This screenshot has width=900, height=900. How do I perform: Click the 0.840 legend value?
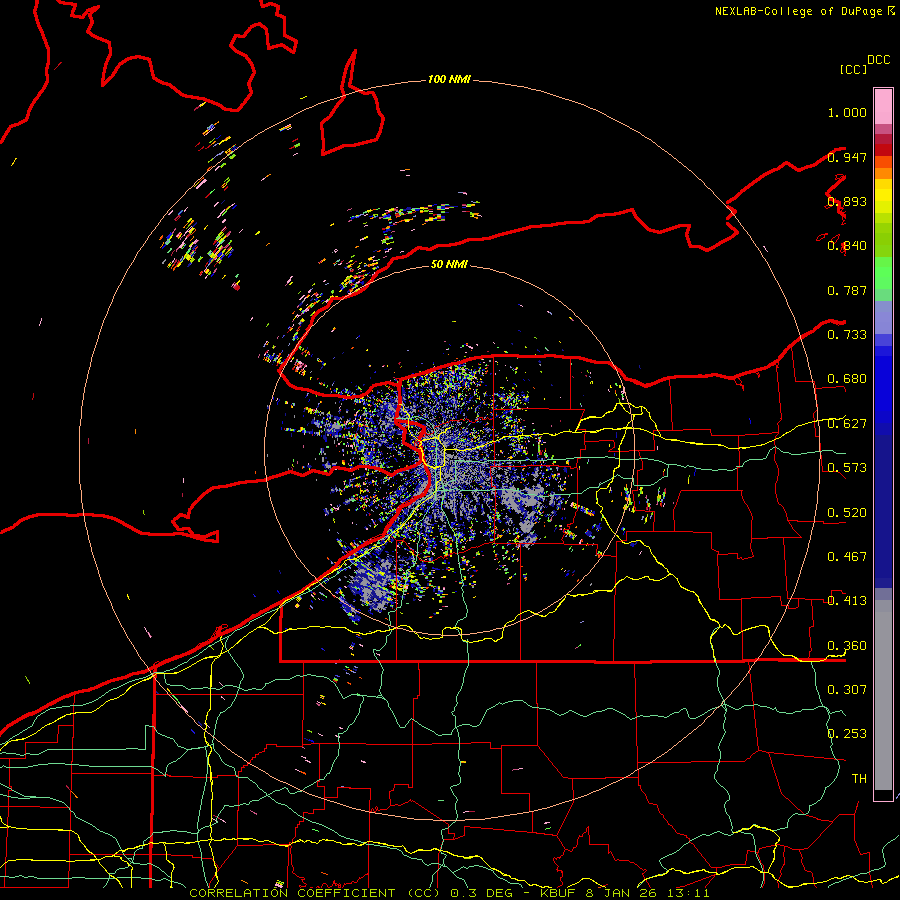pyautogui.click(x=847, y=246)
